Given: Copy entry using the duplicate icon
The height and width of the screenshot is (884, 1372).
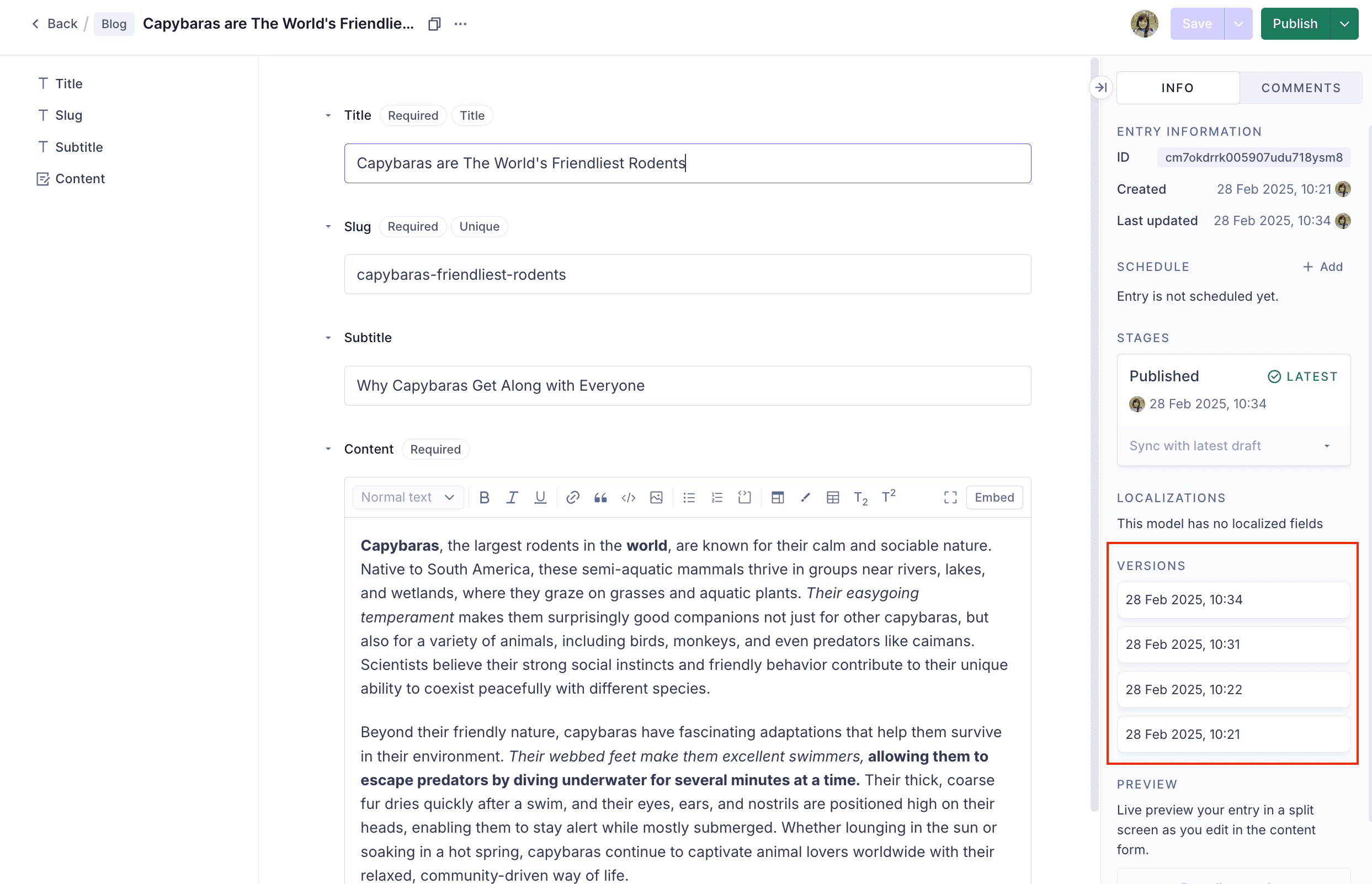Looking at the screenshot, I should (434, 24).
